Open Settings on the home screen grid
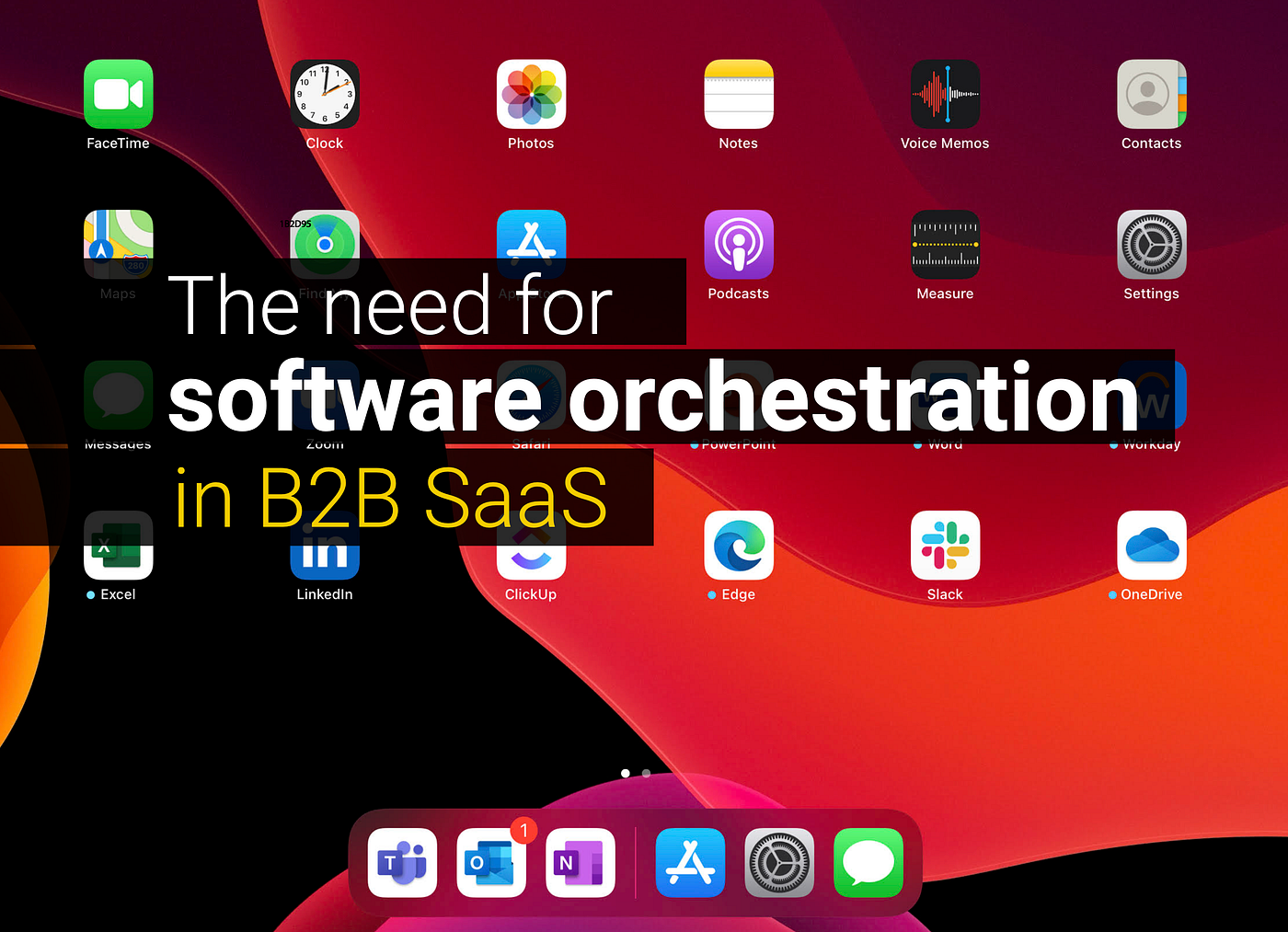This screenshot has width=1288, height=932. click(x=1151, y=244)
